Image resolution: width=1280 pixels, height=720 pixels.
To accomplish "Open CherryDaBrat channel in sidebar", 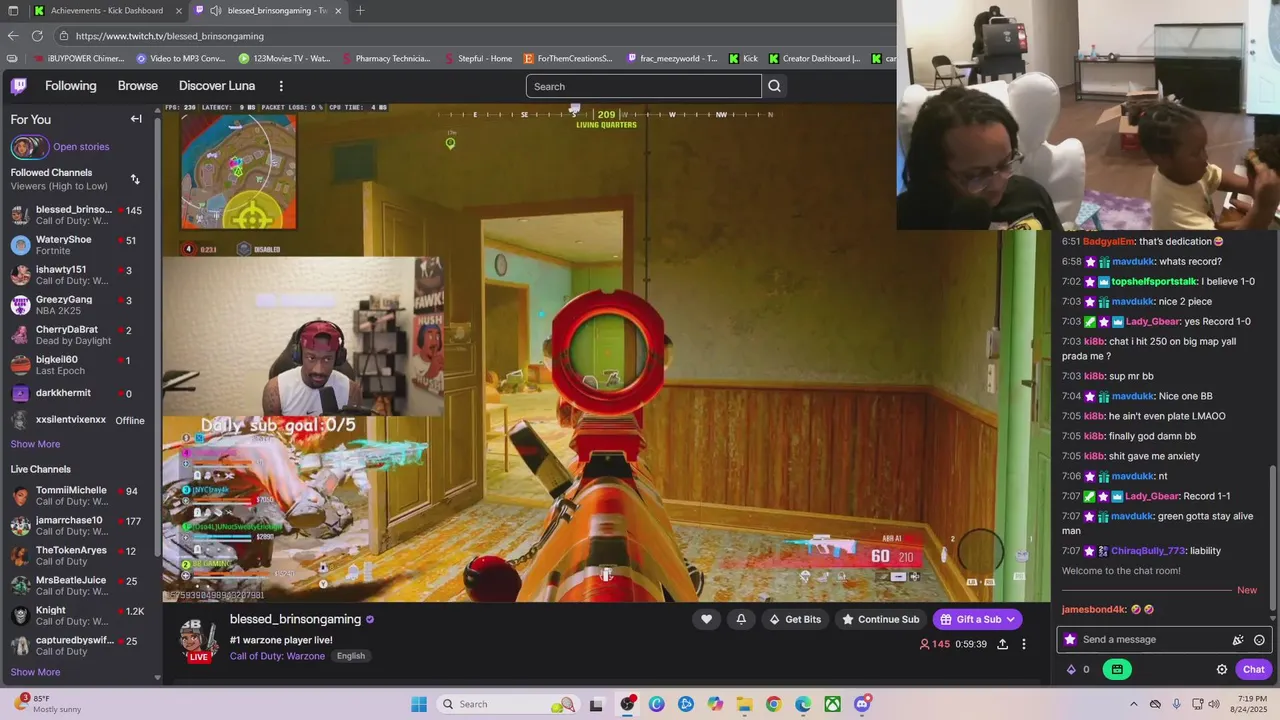I will [80, 335].
